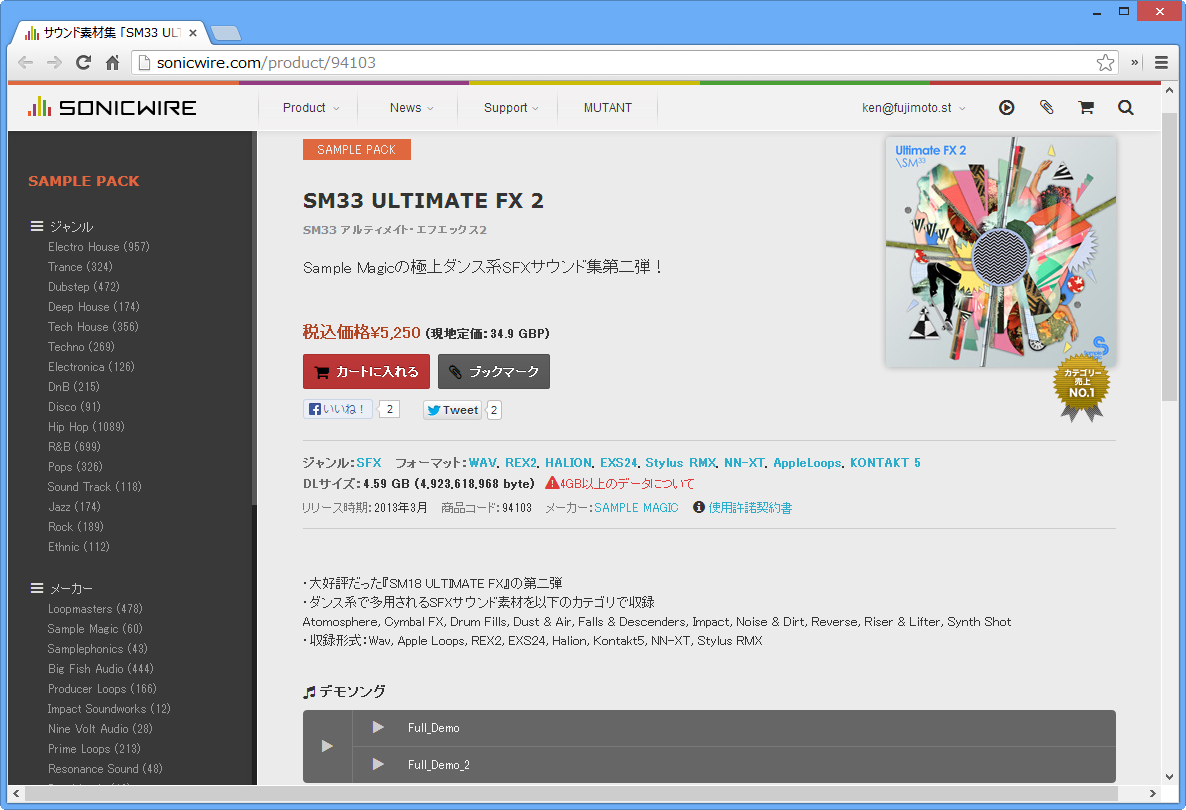Select Sound Track (118) genre
Screen dimensions: 1186x810
[x=95, y=486]
